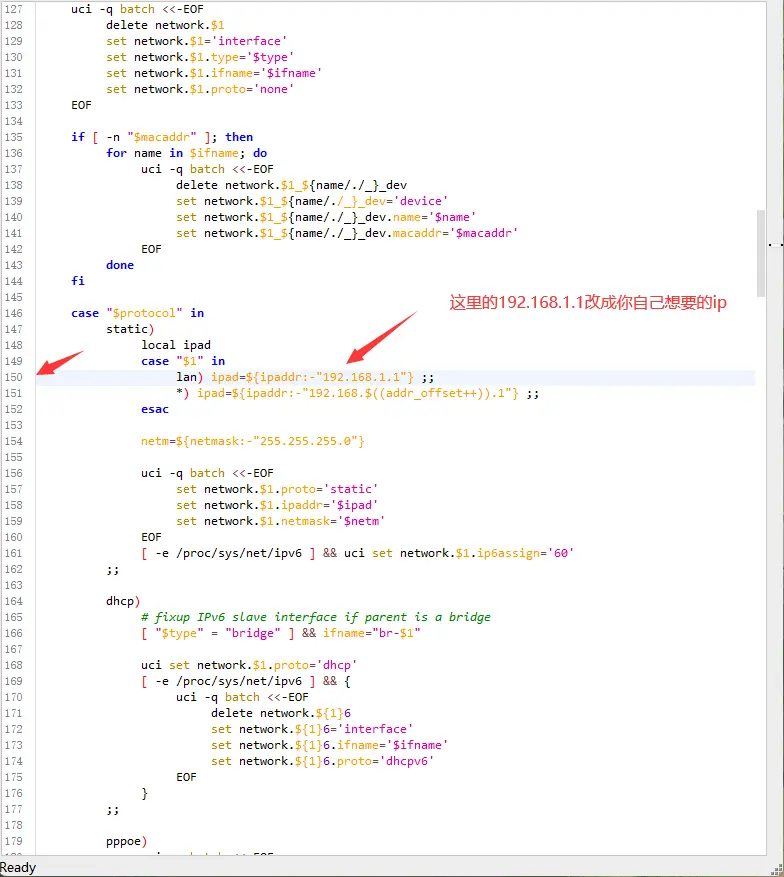
Task: Click the line setting netmask='$netm'
Action: (x=280, y=522)
